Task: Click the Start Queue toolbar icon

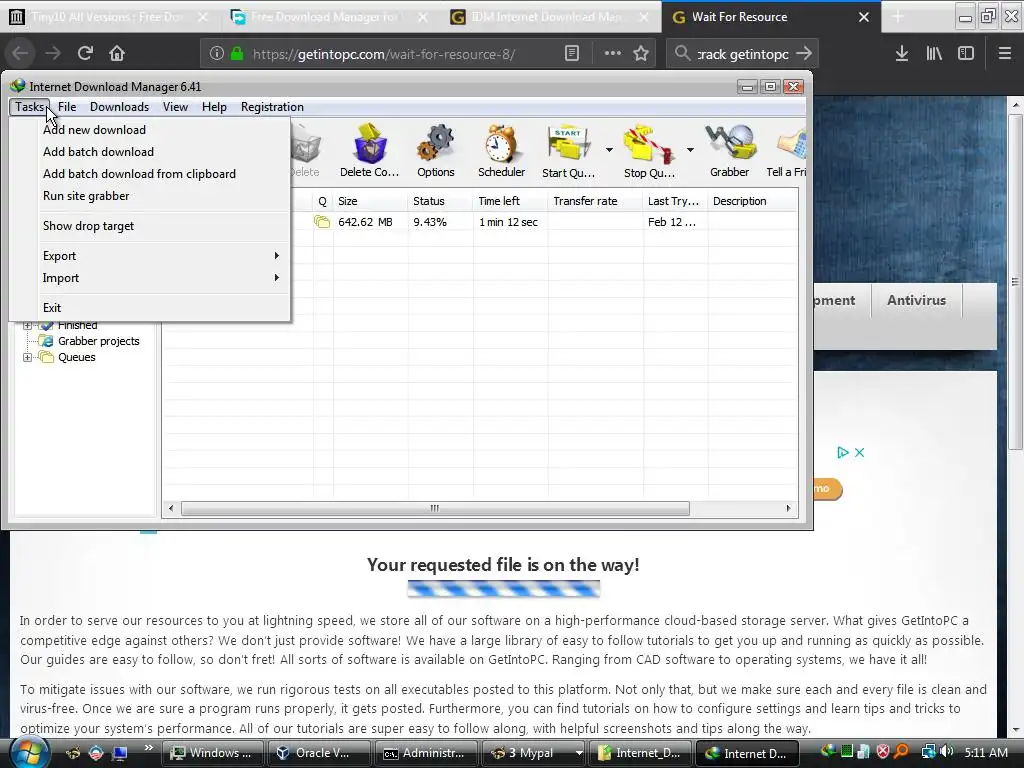Action: 568,144
